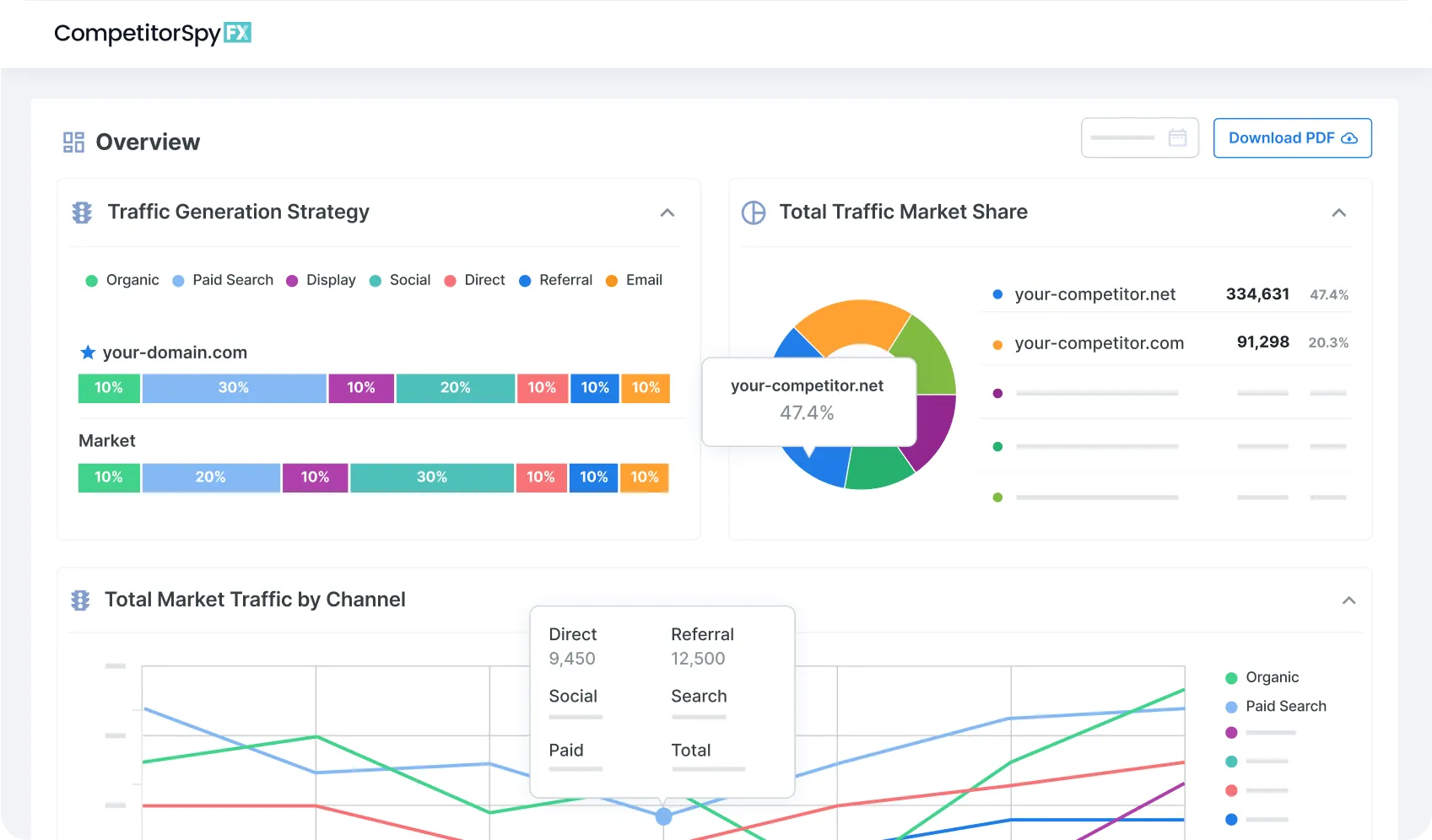This screenshot has height=840, width=1432.
Task: Click the traffic-light icon beside Total Market Traffic by Channel
Action: (81, 600)
